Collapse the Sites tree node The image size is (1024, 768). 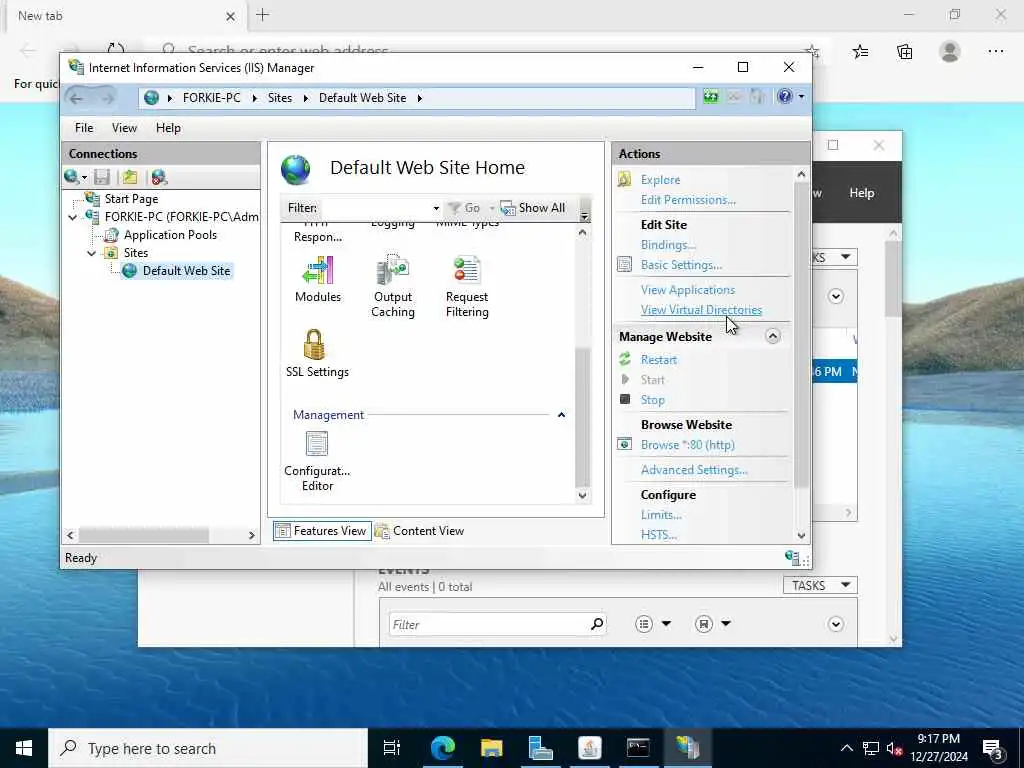tap(91, 253)
